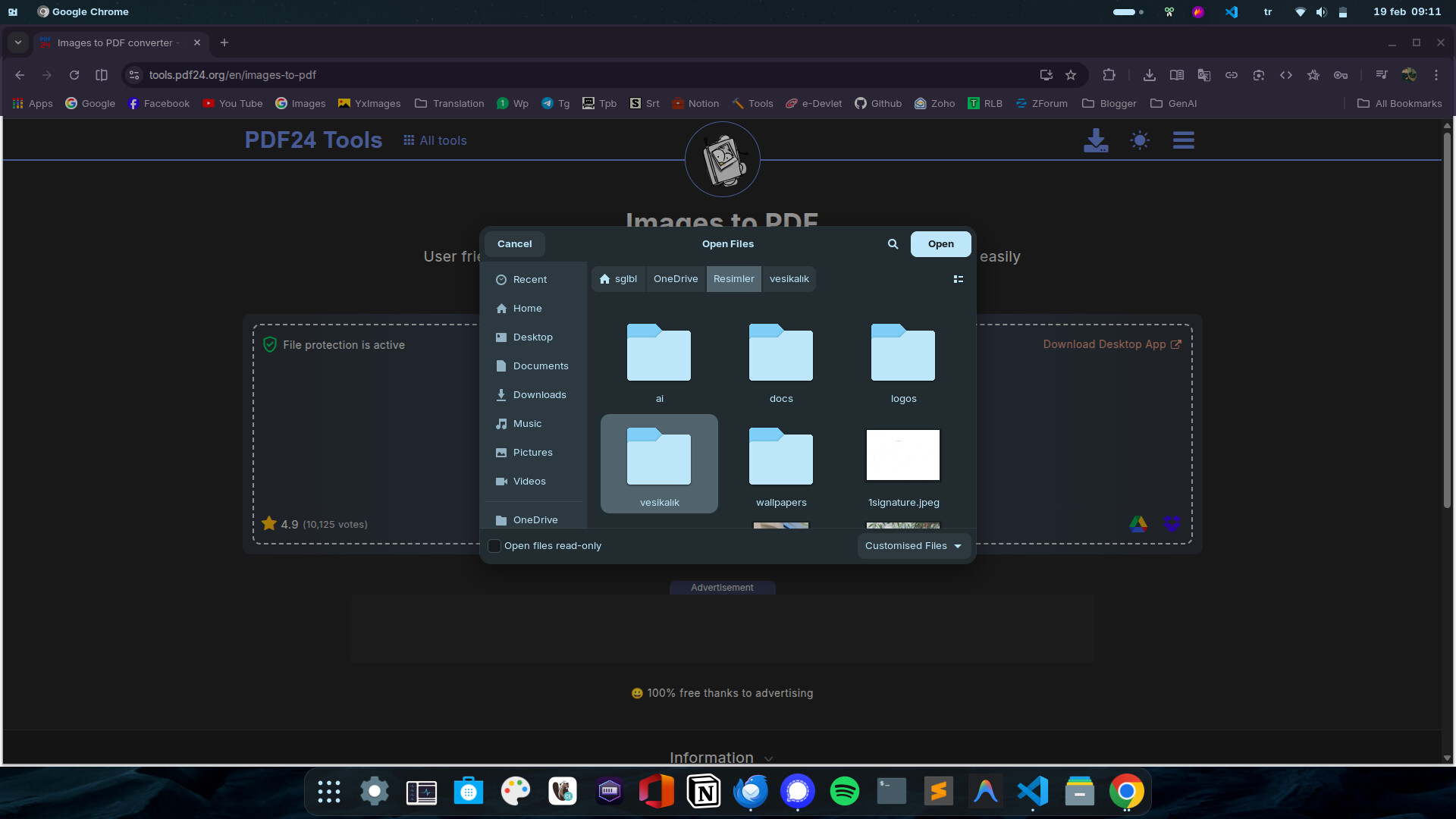Launch Spotify from the dock
This screenshot has width=1456, height=819.
(x=844, y=792)
